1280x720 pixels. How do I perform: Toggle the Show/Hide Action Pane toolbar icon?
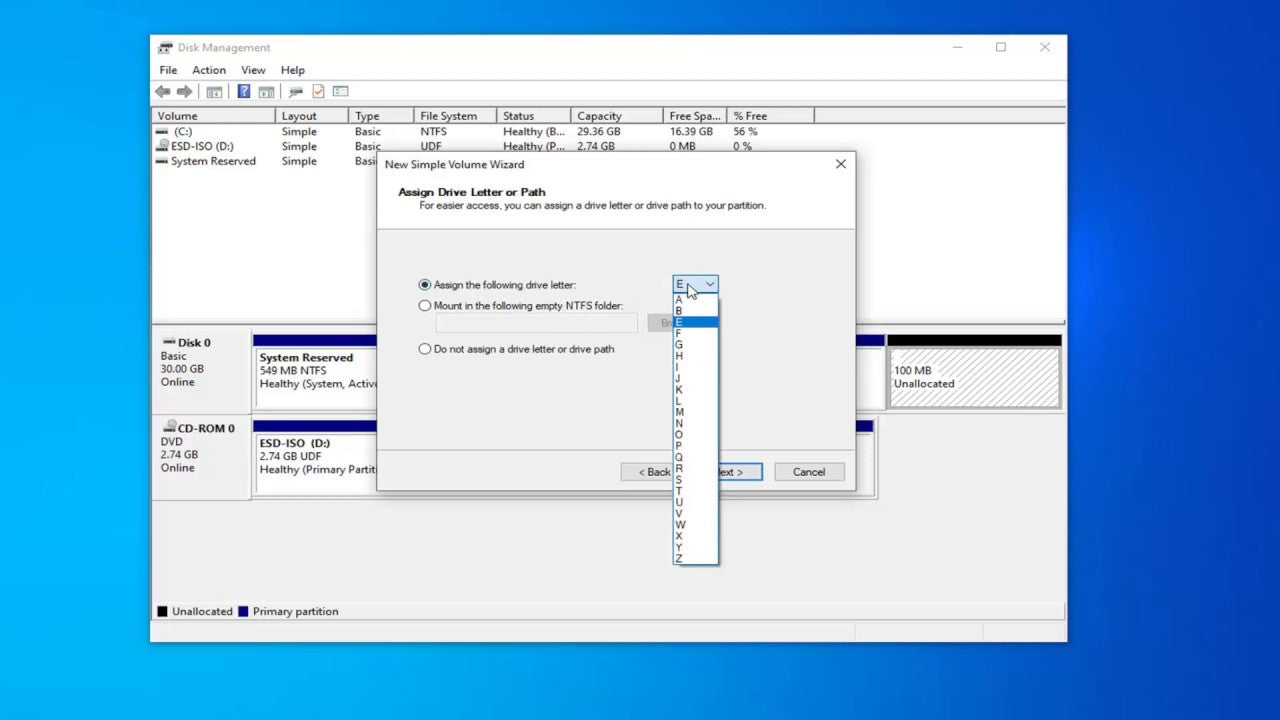(x=266, y=91)
